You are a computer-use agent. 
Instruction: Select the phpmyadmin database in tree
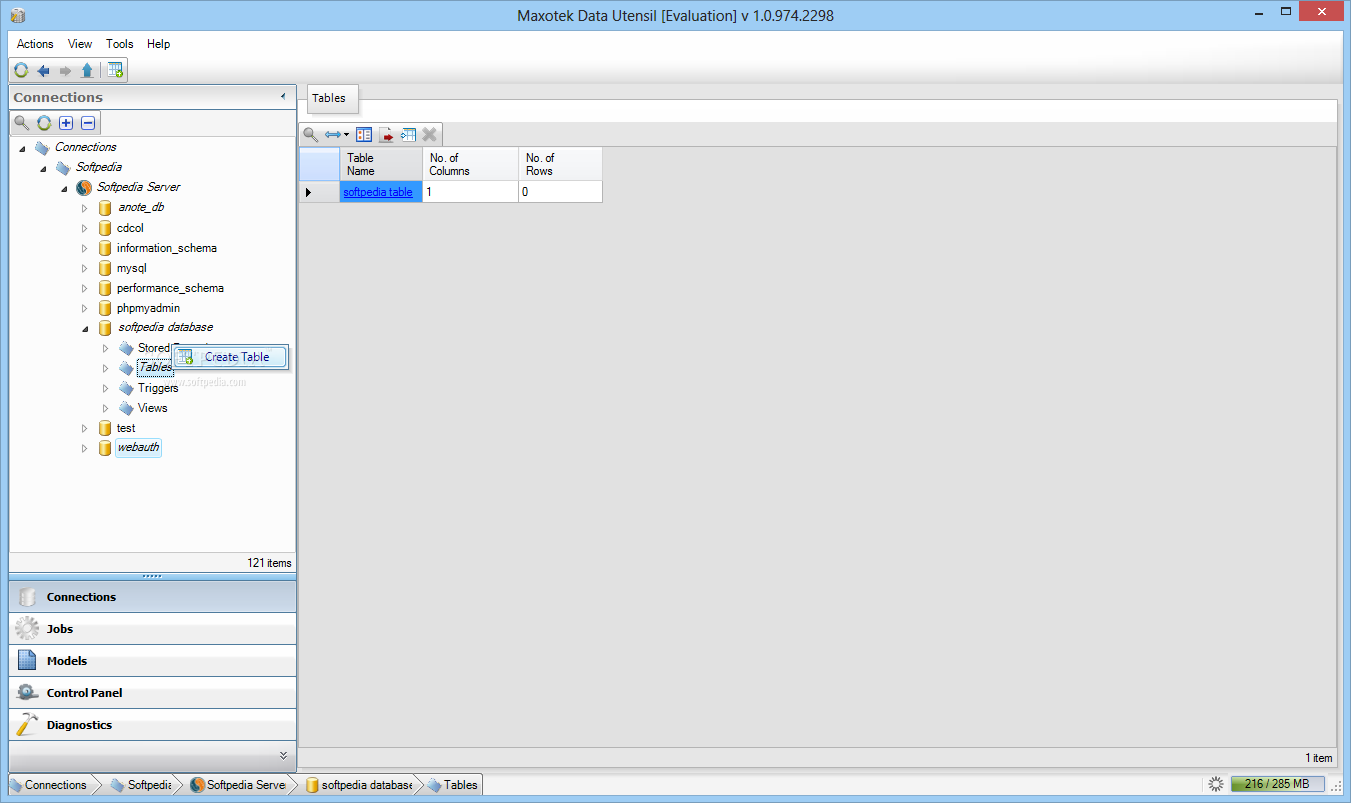pos(148,308)
